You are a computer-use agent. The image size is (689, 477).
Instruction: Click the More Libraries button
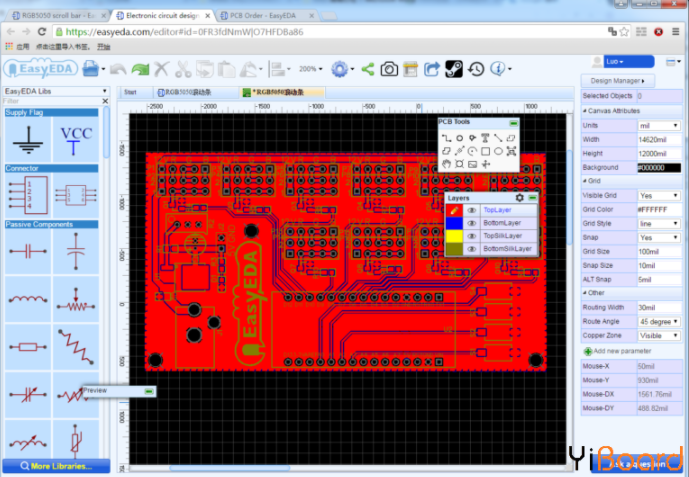[x=56, y=466]
